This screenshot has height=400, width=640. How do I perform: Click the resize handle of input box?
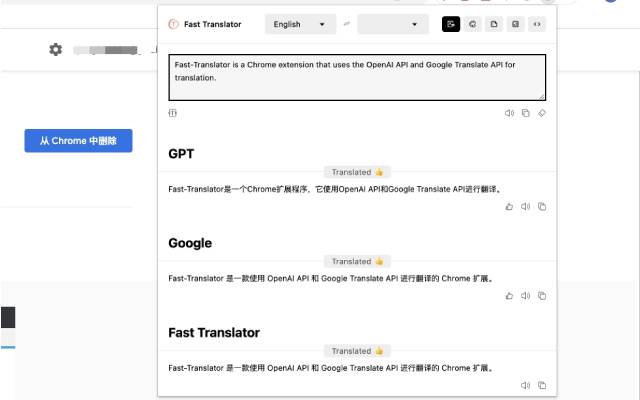point(542,96)
